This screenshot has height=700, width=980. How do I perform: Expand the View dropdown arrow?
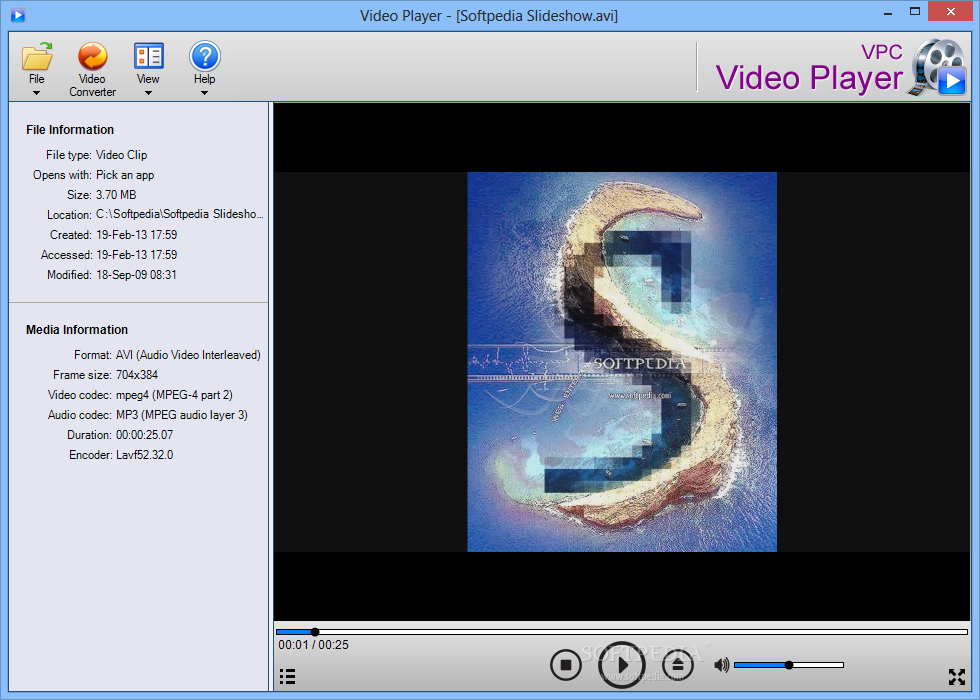[x=148, y=93]
